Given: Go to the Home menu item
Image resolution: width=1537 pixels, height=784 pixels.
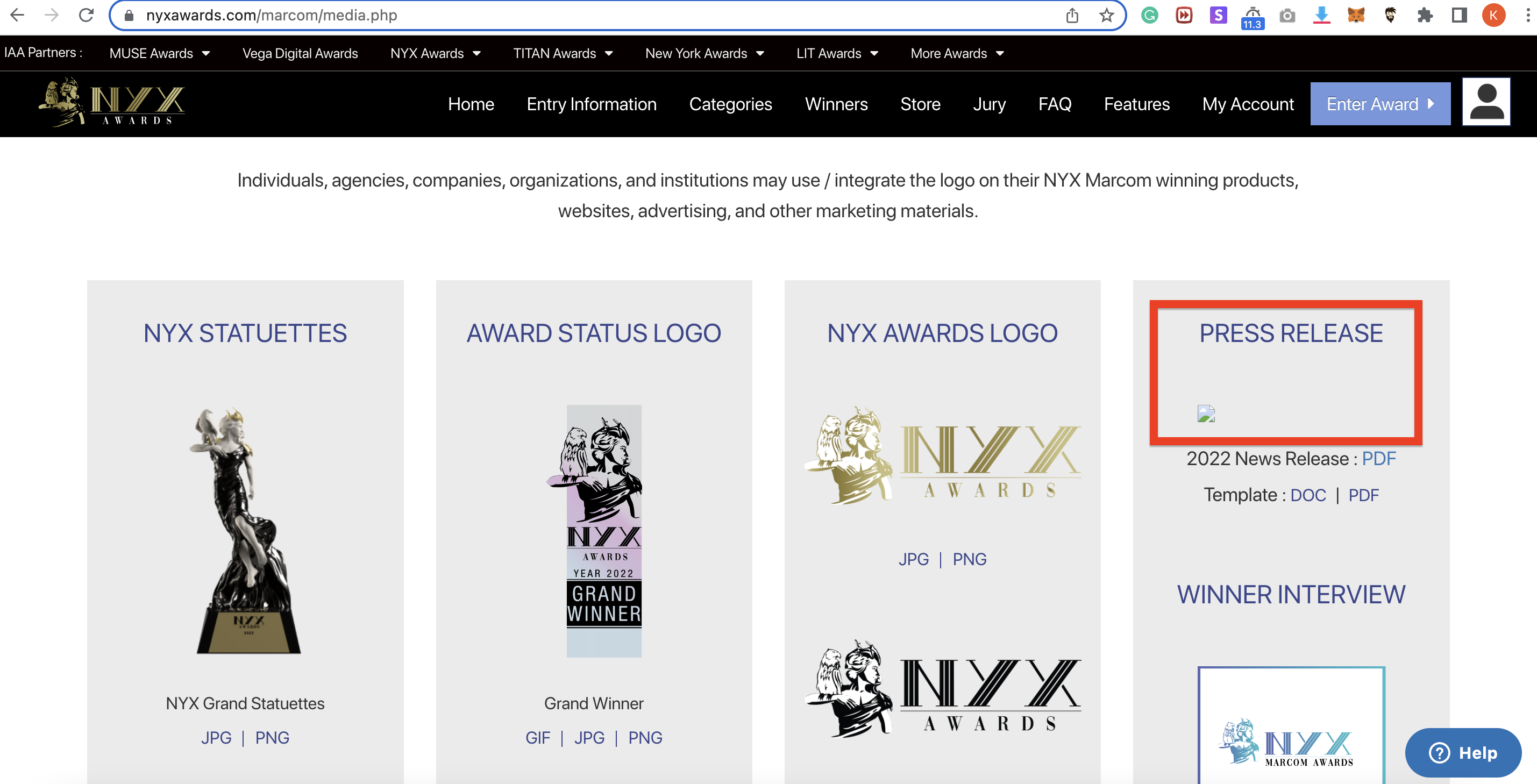Looking at the screenshot, I should (x=471, y=104).
